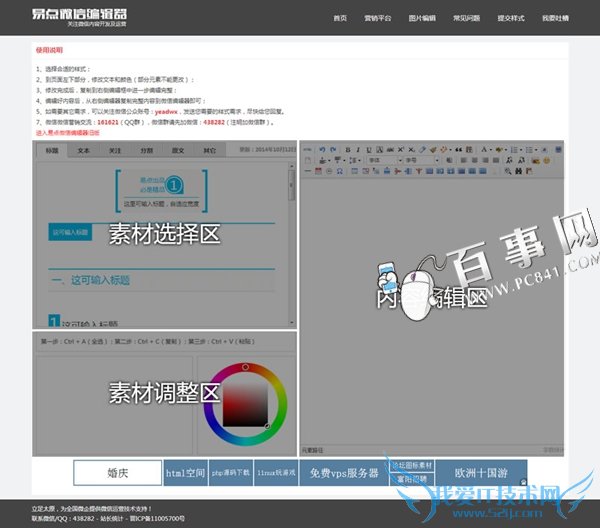Expand the unordered list dropdown arrow

tap(536, 150)
